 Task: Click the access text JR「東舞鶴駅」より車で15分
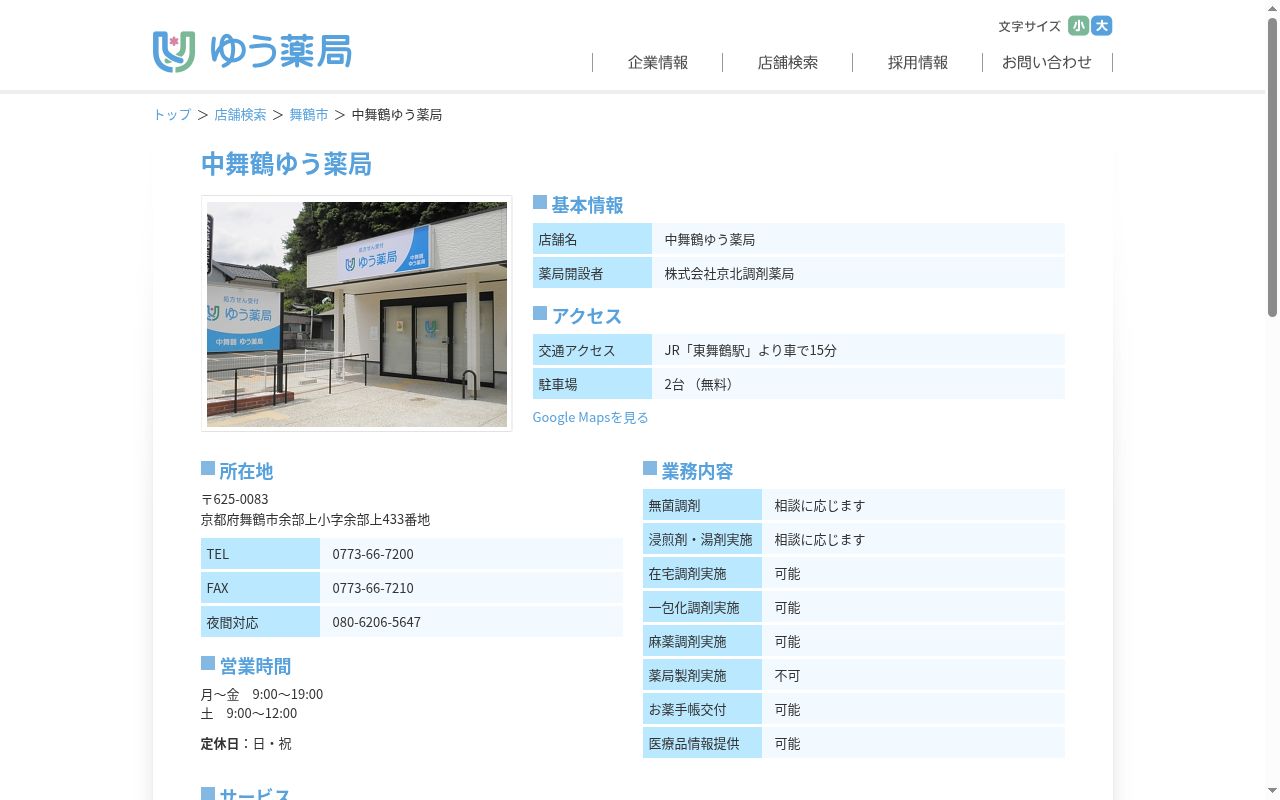pos(751,350)
